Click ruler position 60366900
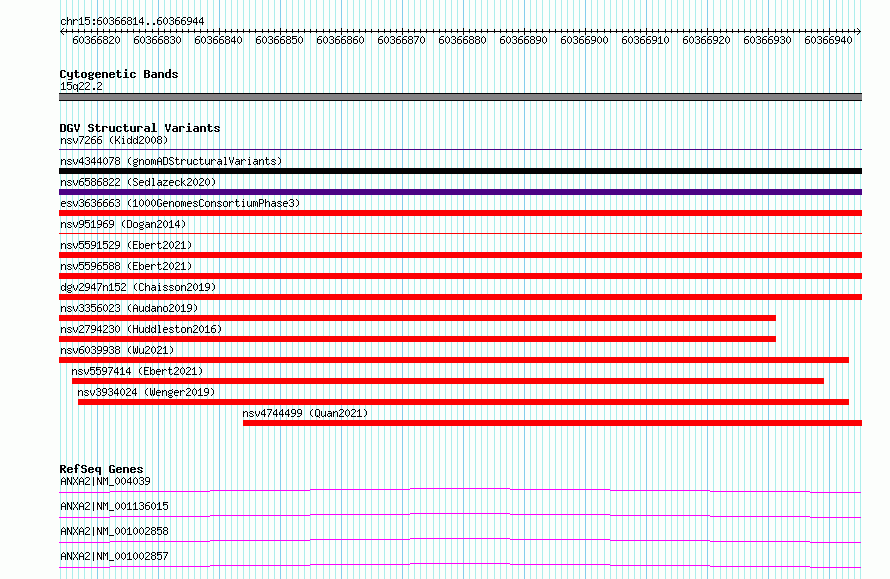This screenshot has height=579, width=890. click(585, 40)
